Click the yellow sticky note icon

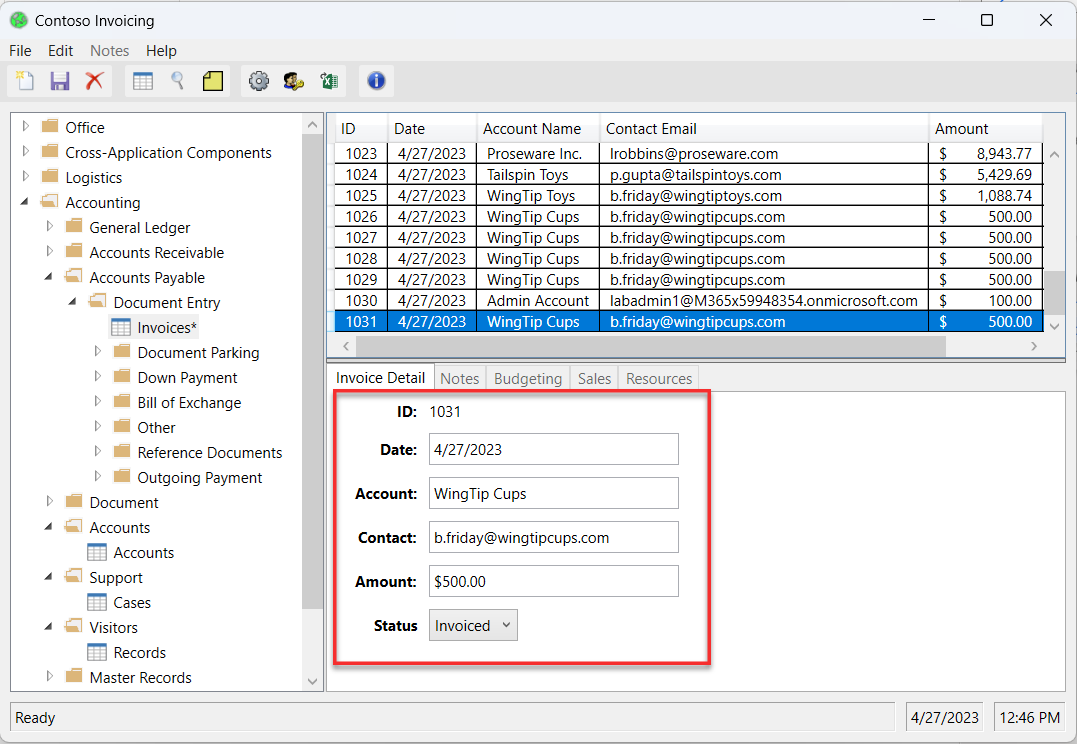coord(212,82)
